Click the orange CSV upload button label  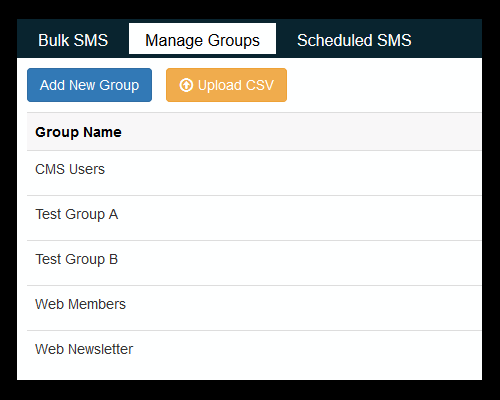click(x=236, y=85)
